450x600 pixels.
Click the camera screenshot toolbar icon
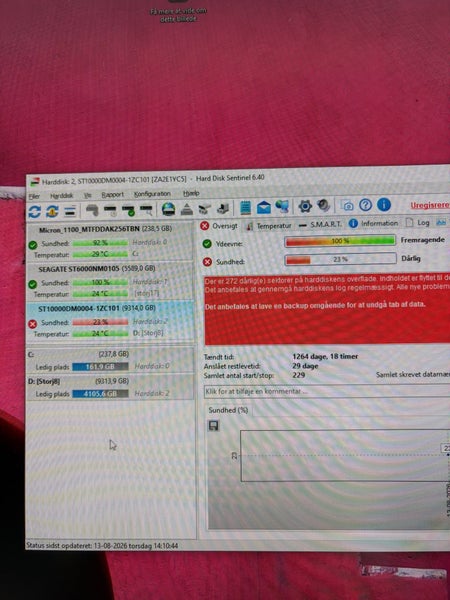pyautogui.click(x=347, y=206)
